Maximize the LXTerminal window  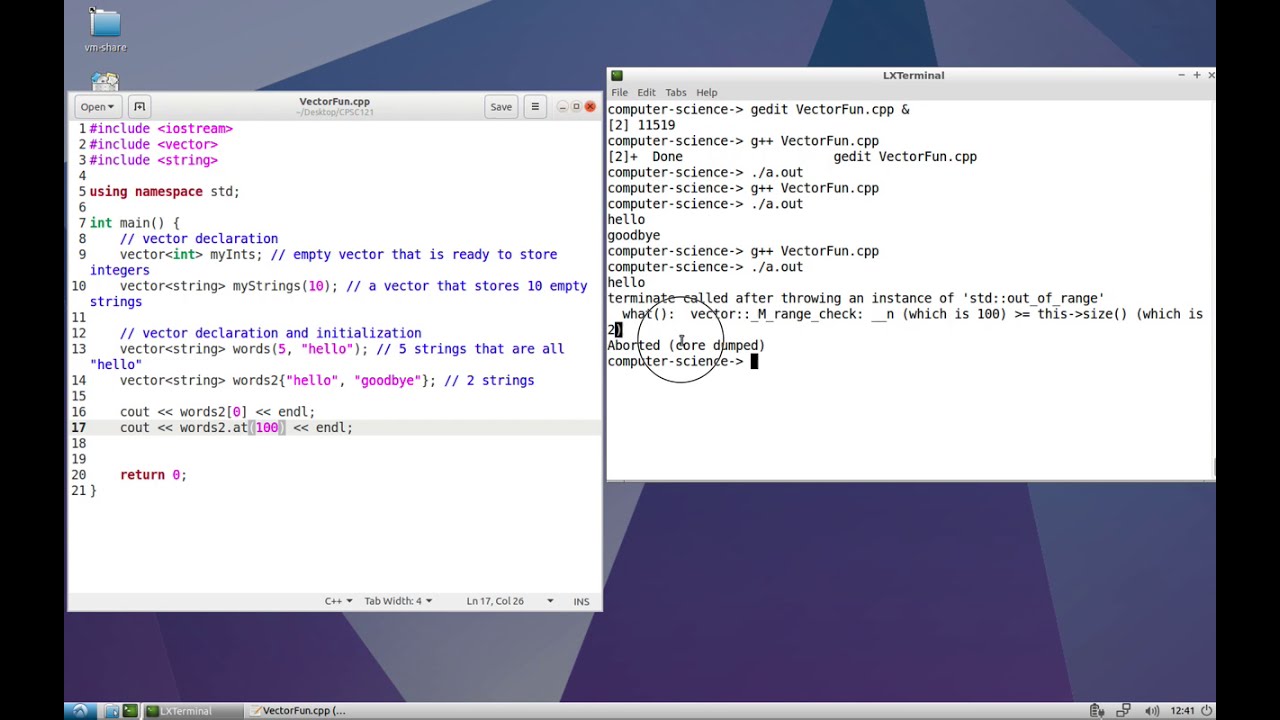click(1196, 75)
